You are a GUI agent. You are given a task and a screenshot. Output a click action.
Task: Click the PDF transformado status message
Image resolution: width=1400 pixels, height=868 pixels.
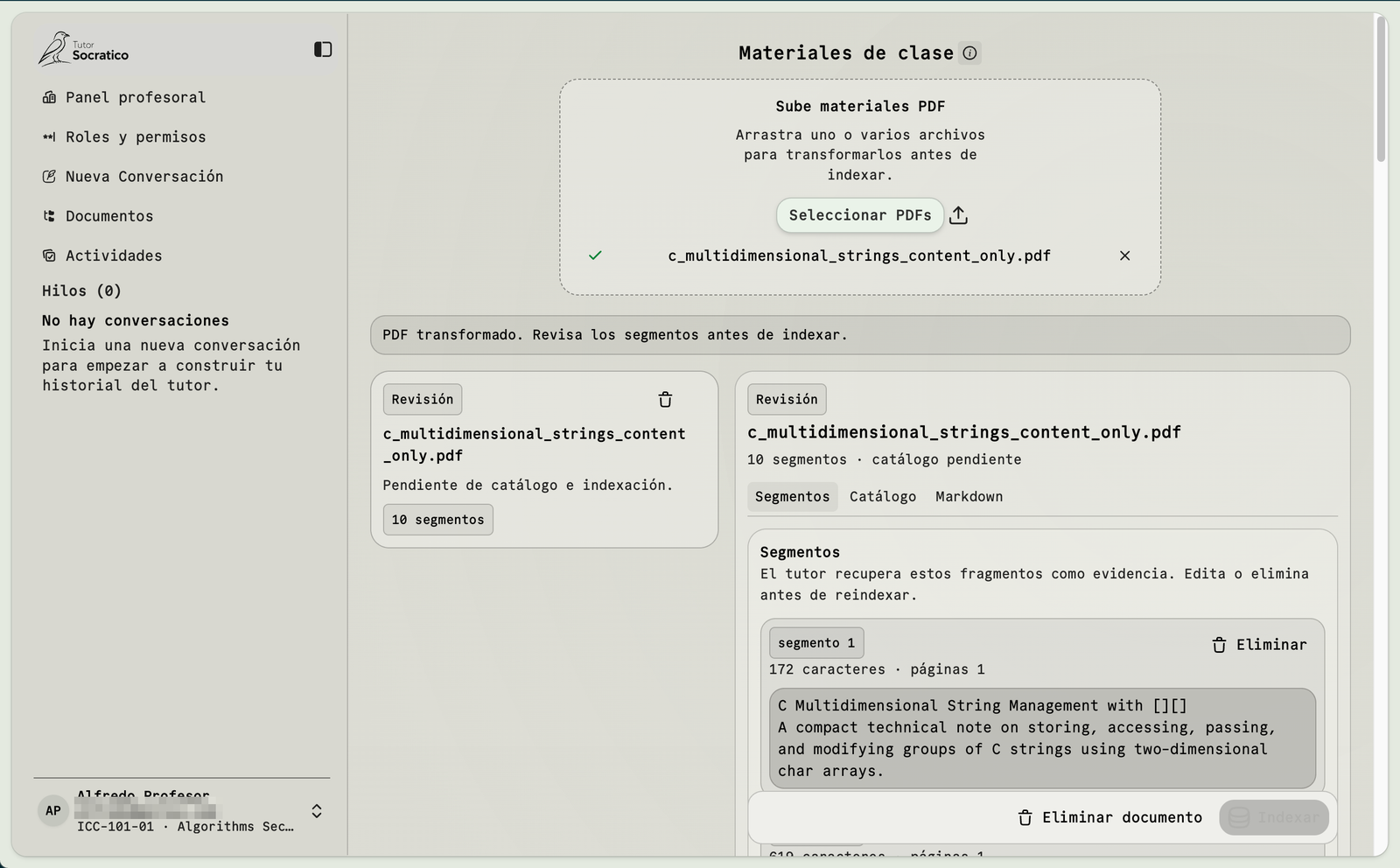(x=860, y=335)
